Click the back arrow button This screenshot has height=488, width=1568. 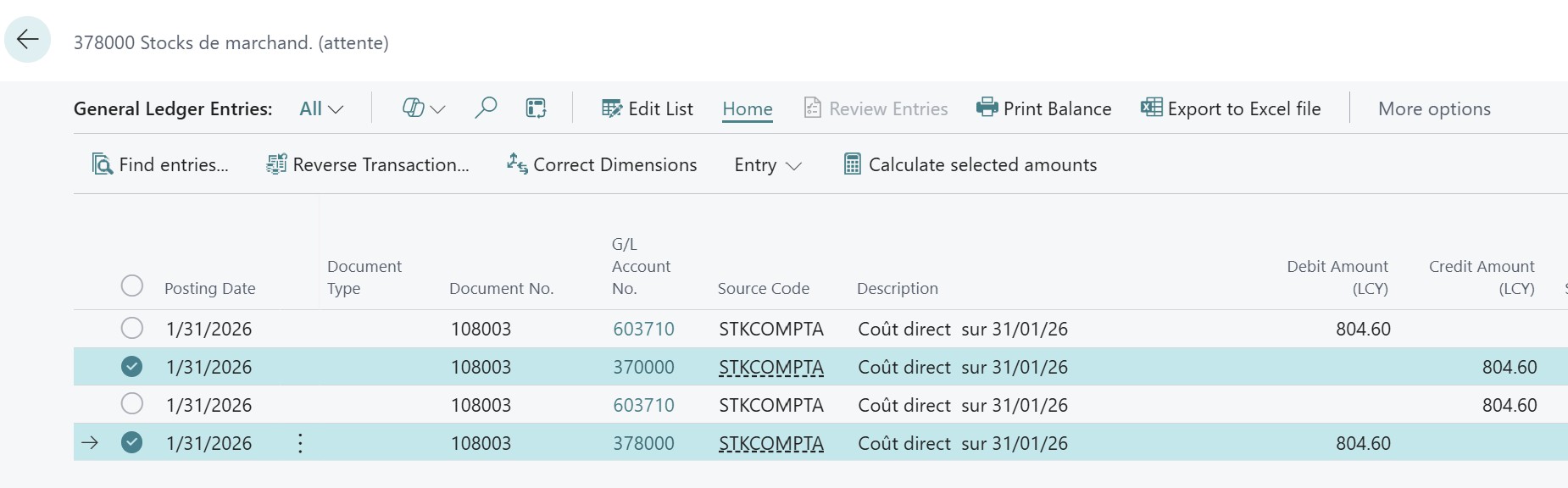click(x=28, y=40)
